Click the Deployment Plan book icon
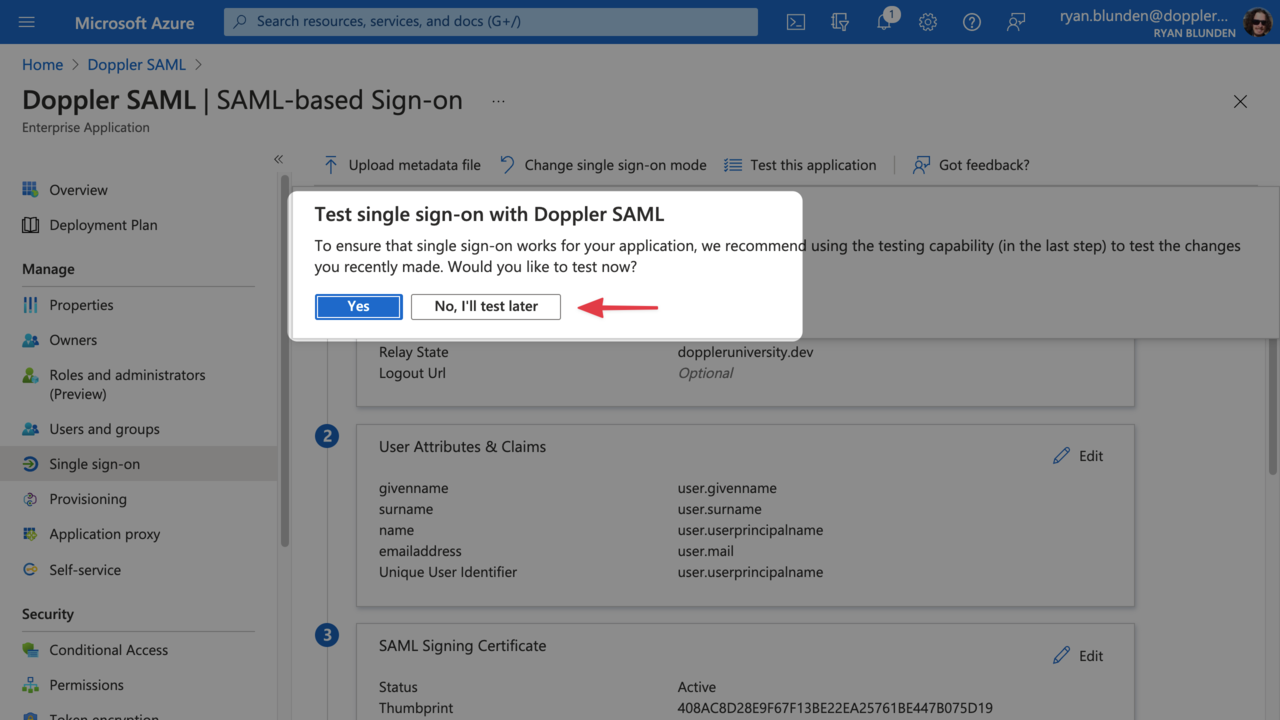The image size is (1280, 720). (30, 225)
